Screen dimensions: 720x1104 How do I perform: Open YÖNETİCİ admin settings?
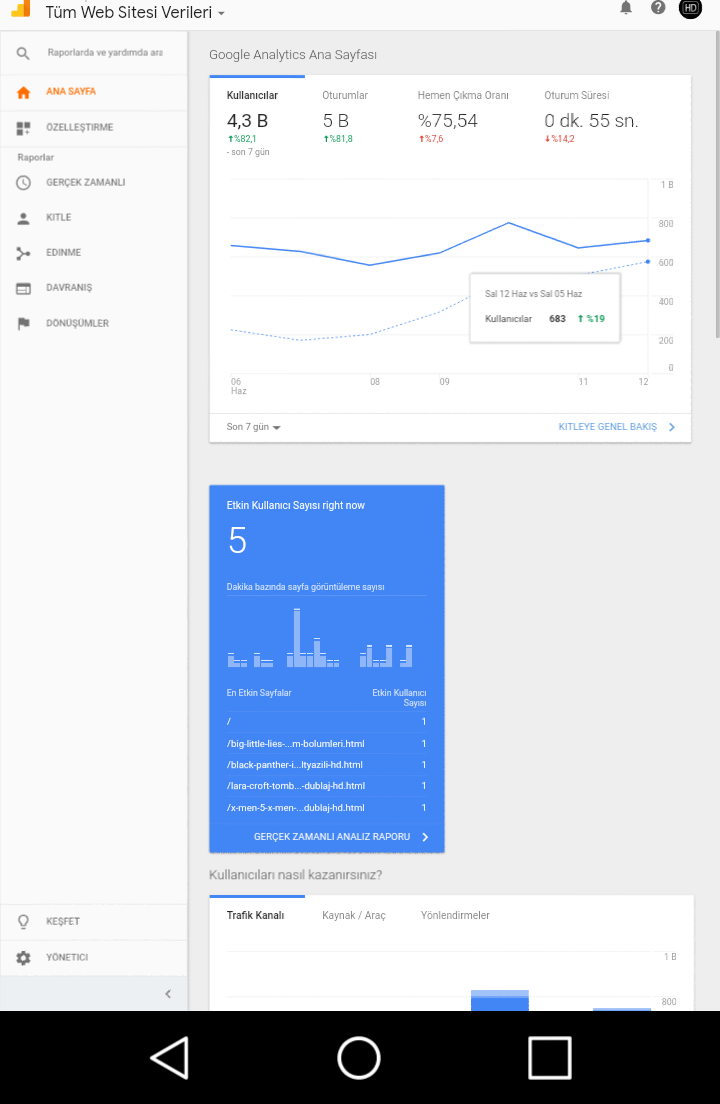pos(94,958)
